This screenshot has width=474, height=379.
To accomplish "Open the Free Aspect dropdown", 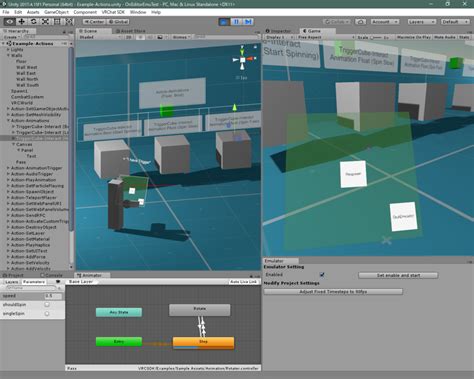I will click(x=325, y=37).
